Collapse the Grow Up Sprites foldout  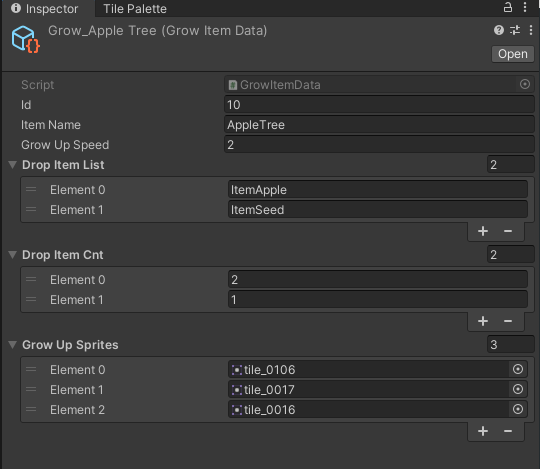[13, 344]
